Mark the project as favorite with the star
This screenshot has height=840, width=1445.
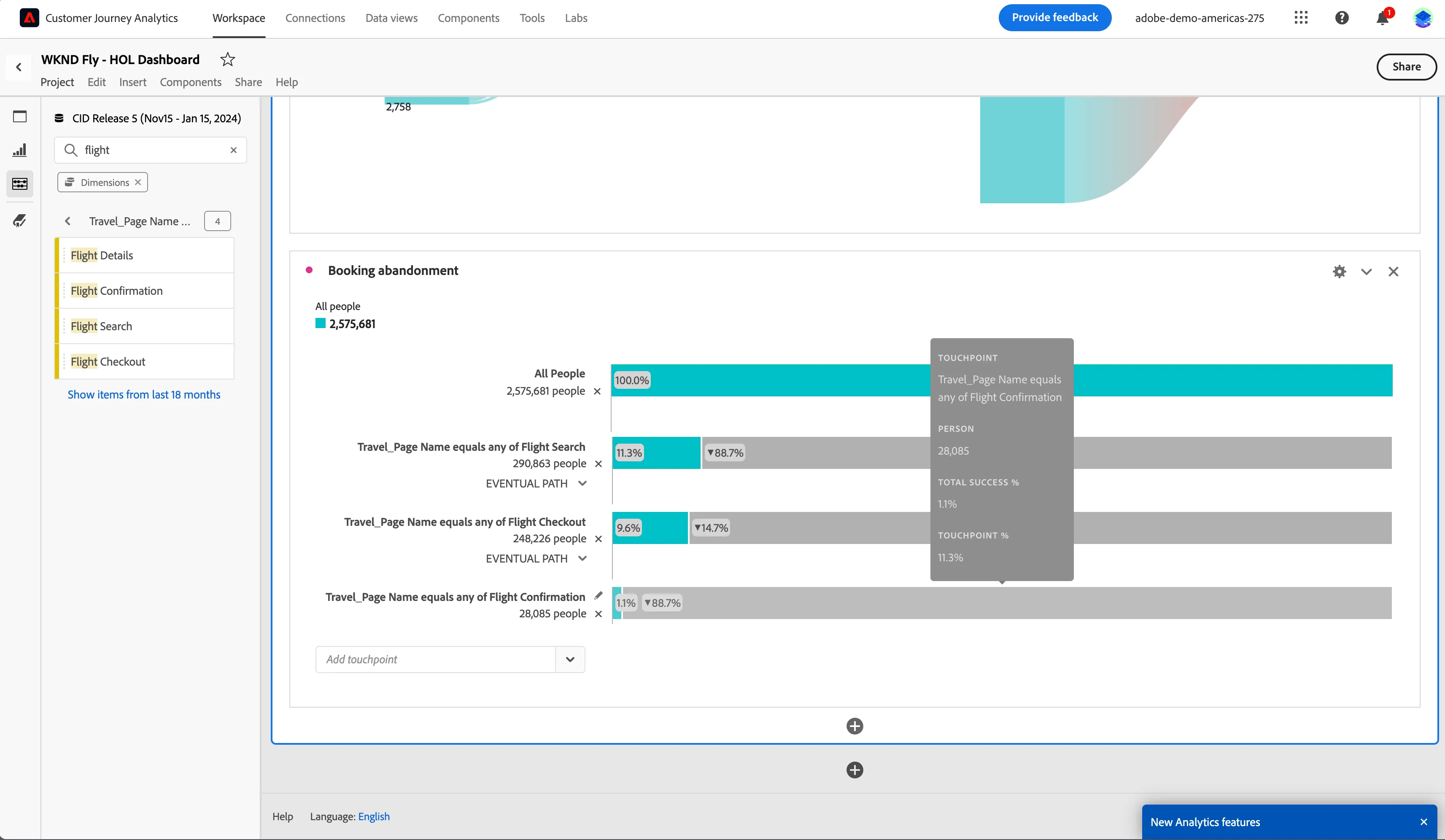point(228,59)
